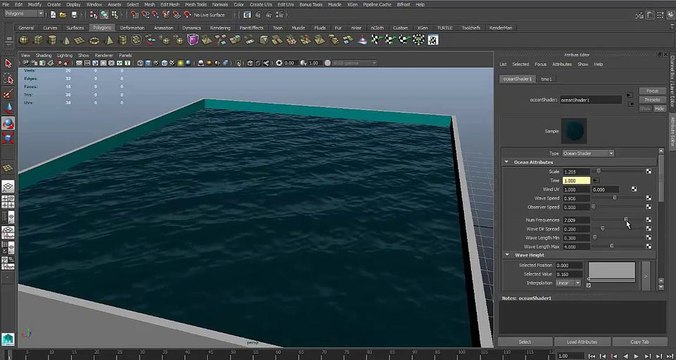
Task: Click the Wave Height ramp graph
Action: (x=612, y=272)
